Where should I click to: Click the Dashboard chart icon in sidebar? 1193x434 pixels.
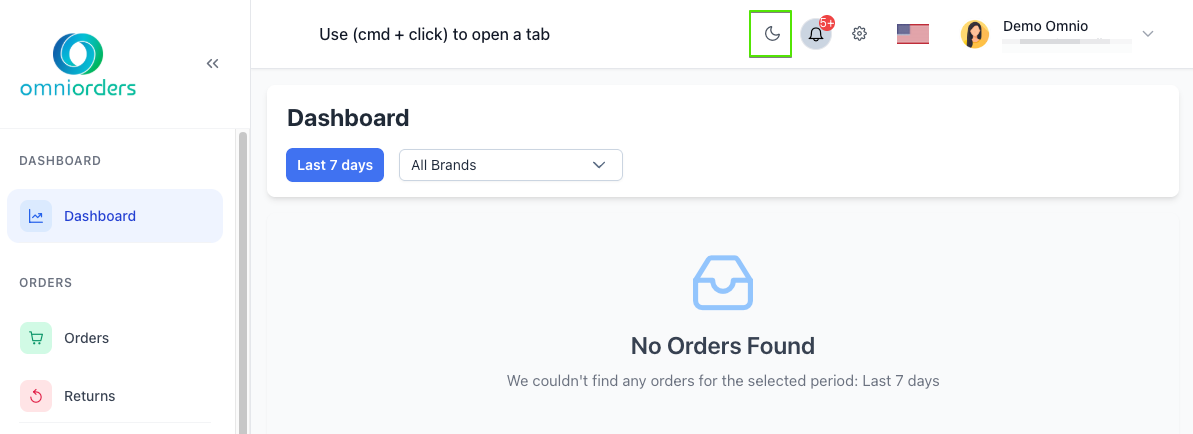[x=36, y=216]
